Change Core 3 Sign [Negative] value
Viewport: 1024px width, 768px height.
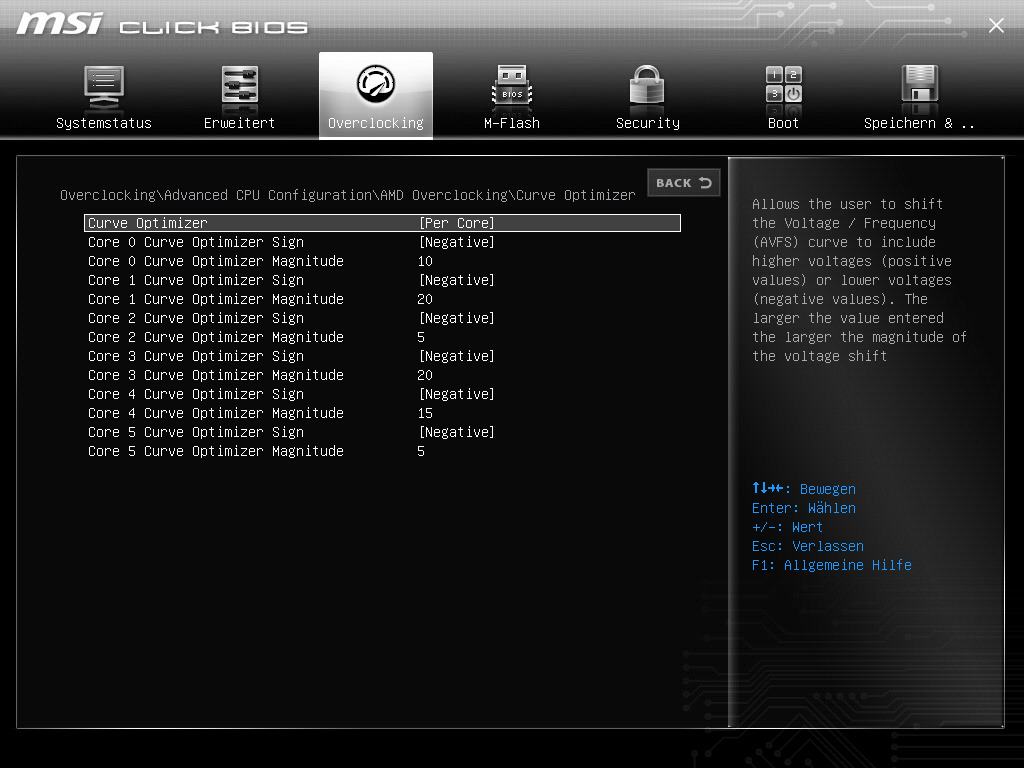(456, 356)
